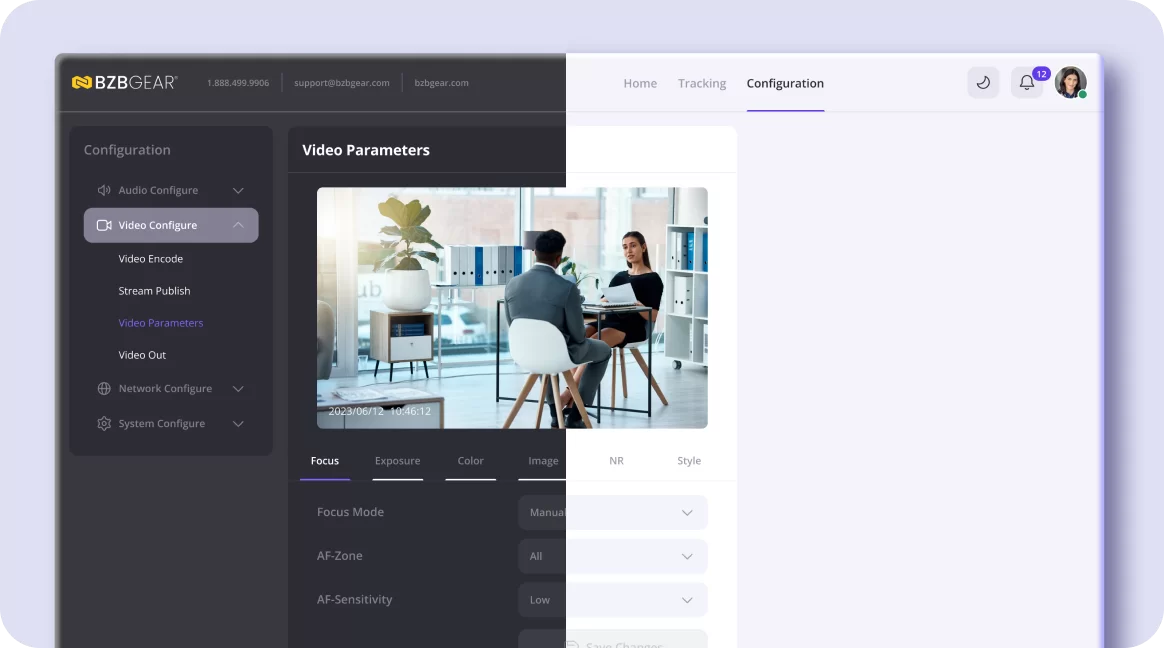Open the user profile avatar menu

(x=1070, y=82)
